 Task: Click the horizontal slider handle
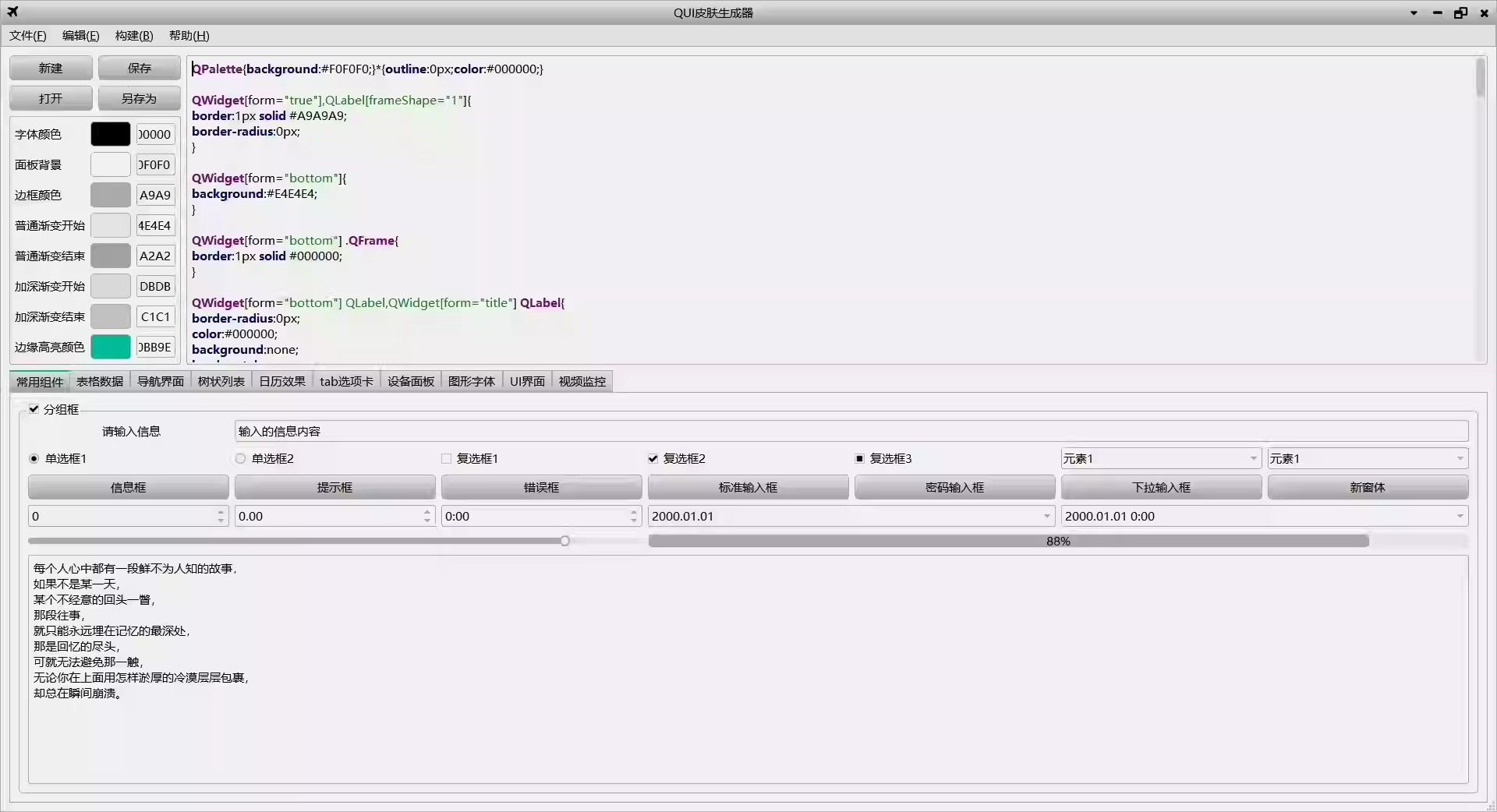(x=564, y=541)
